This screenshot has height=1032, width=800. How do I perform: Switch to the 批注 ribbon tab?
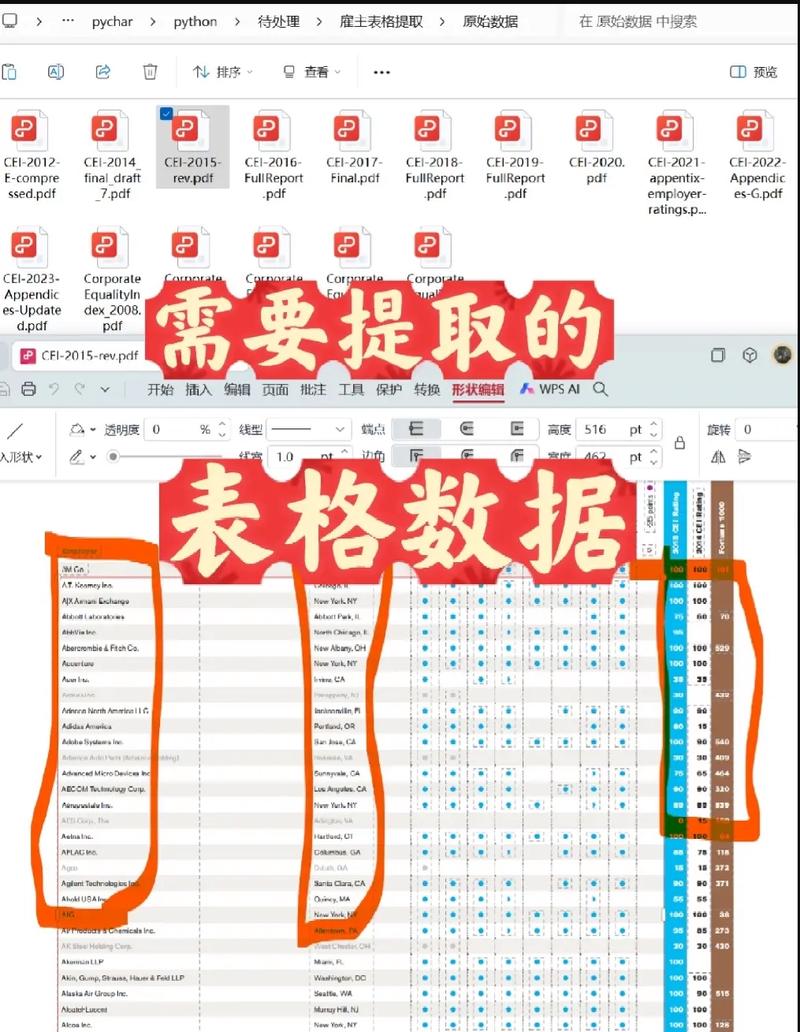[x=310, y=390]
